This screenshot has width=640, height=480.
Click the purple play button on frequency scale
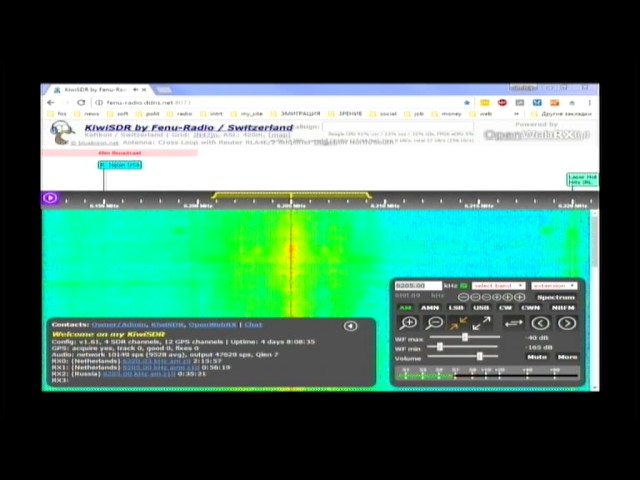pos(50,198)
